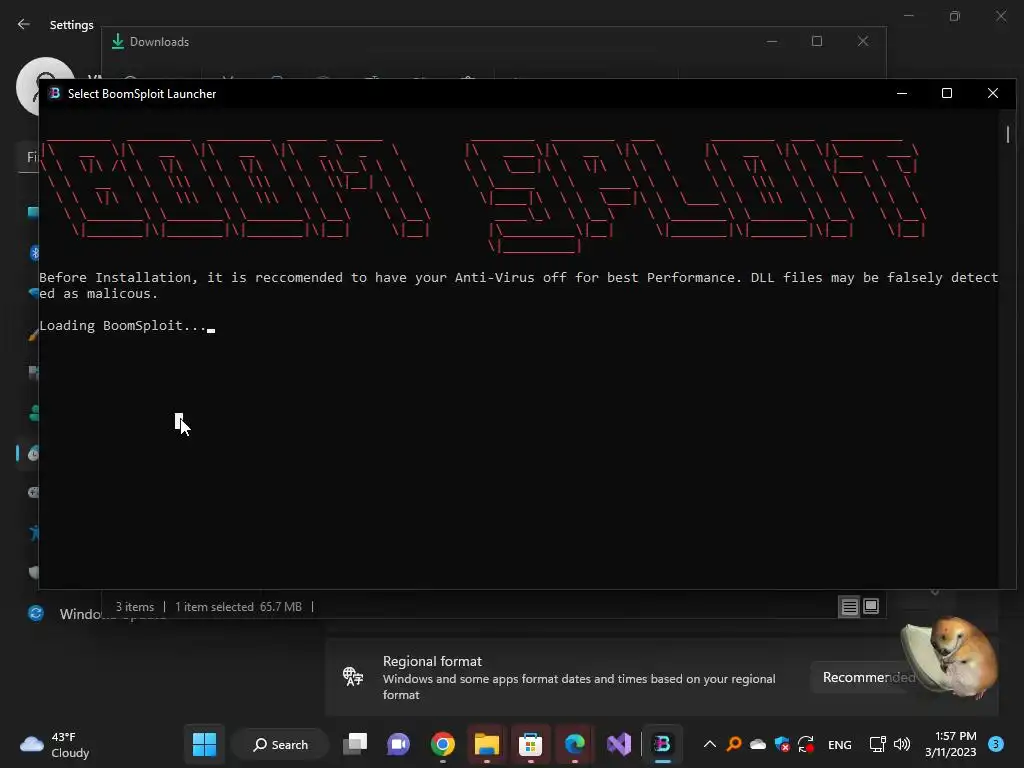
Task: Switch input language via ENG indicator
Action: coord(839,744)
